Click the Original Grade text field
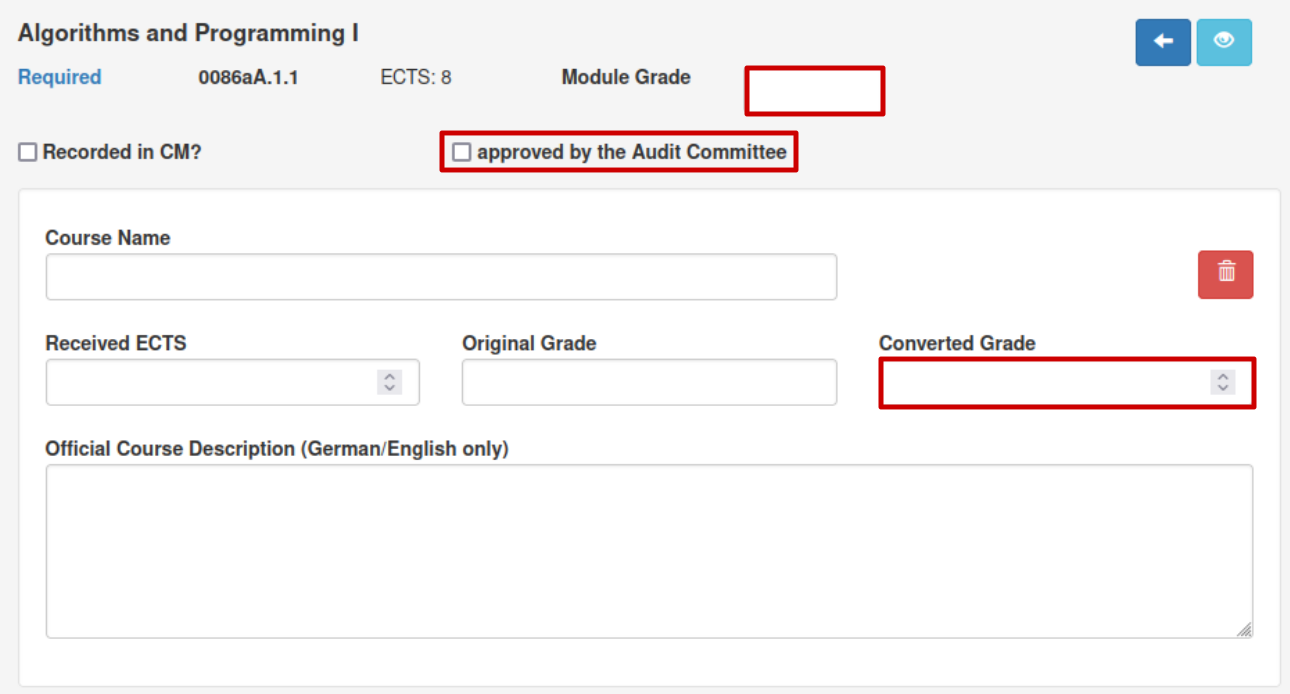 [x=649, y=382]
